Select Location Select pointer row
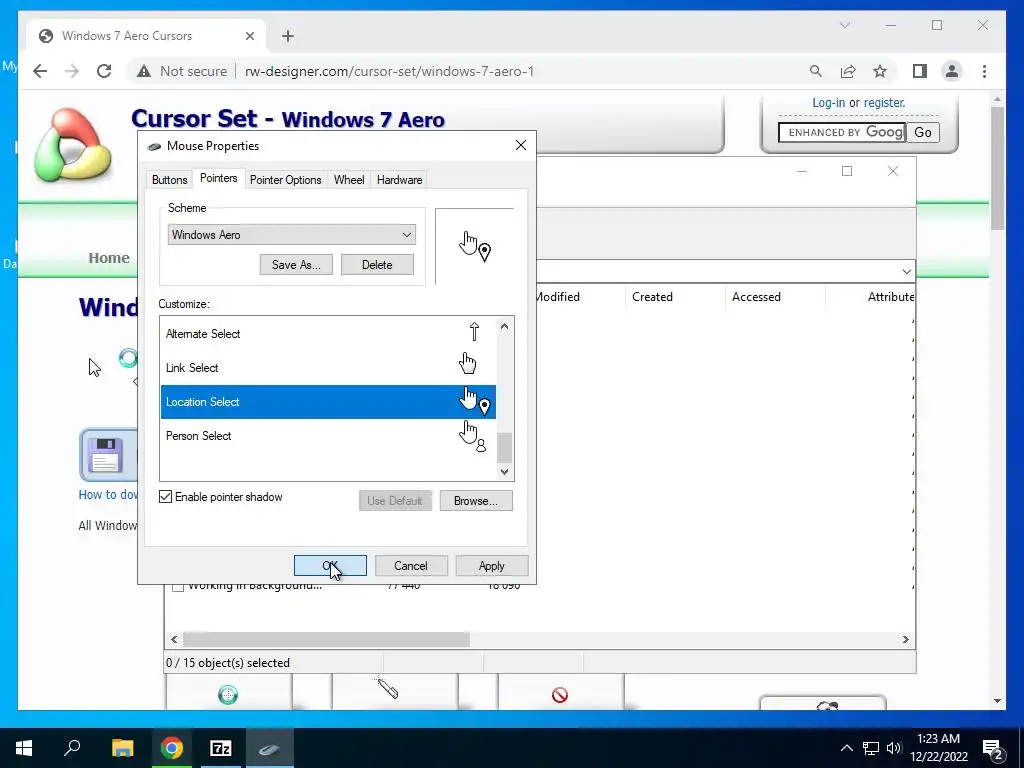The image size is (1024, 768). click(328, 402)
